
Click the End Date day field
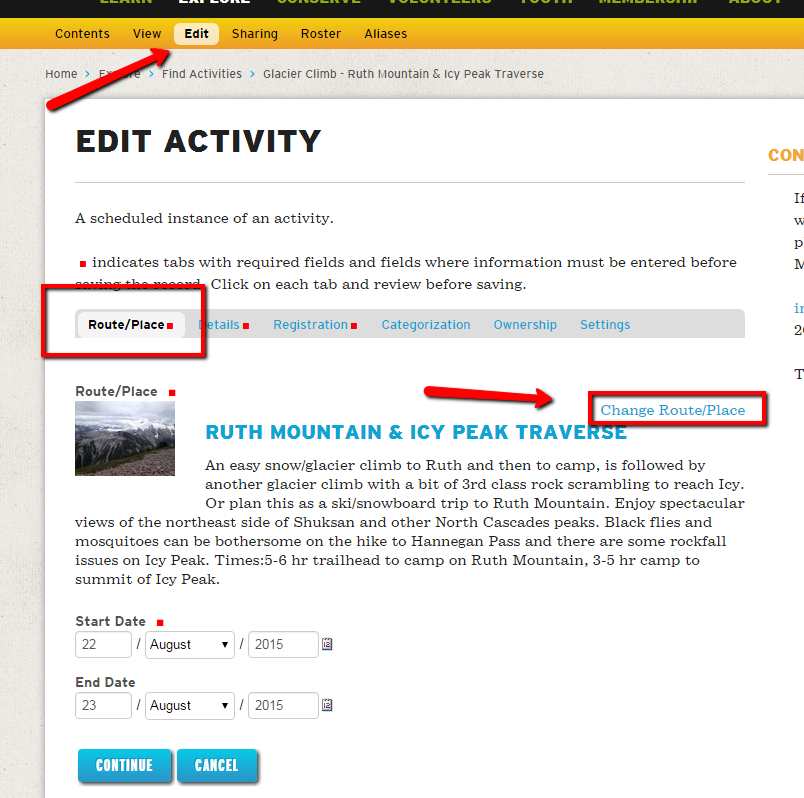(103, 706)
